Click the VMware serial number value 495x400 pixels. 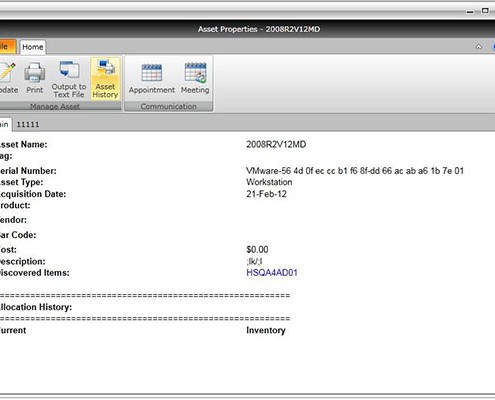[355, 171]
